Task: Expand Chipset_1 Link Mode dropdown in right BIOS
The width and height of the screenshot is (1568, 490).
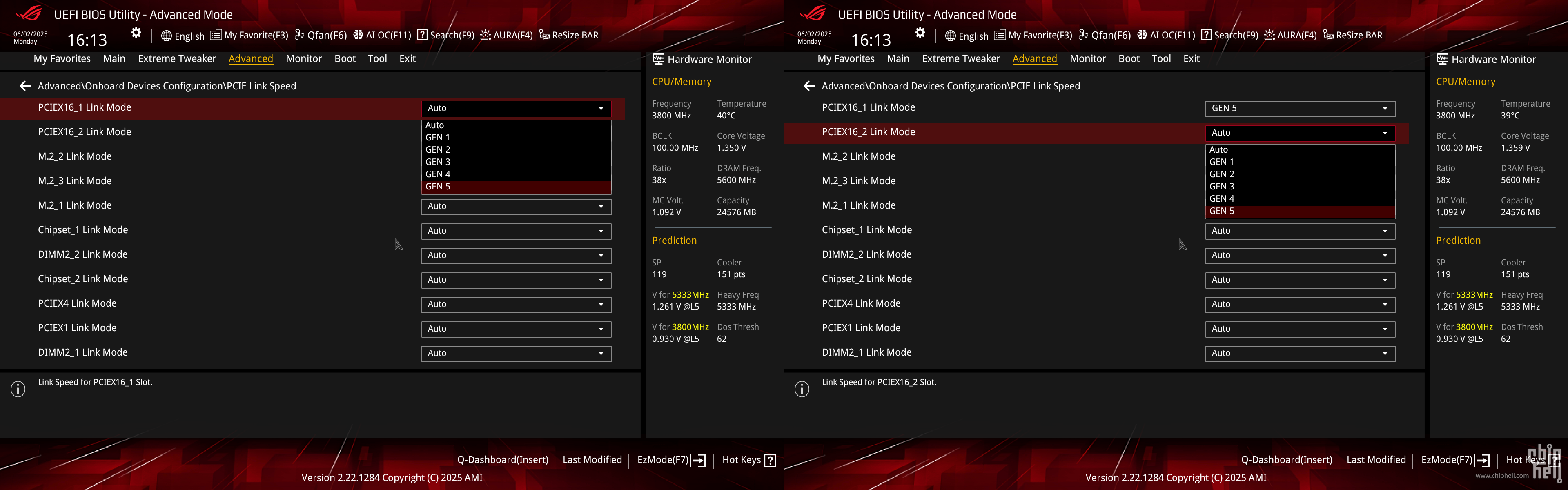Action: [1300, 231]
